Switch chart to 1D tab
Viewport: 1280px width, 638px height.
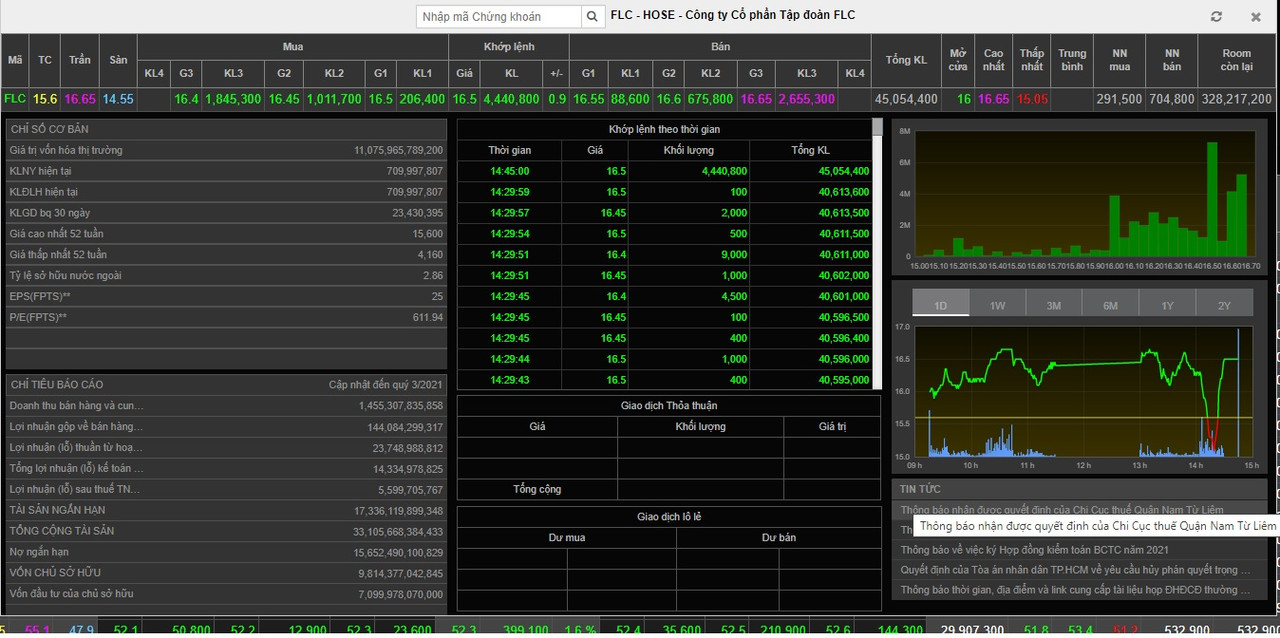(940, 305)
